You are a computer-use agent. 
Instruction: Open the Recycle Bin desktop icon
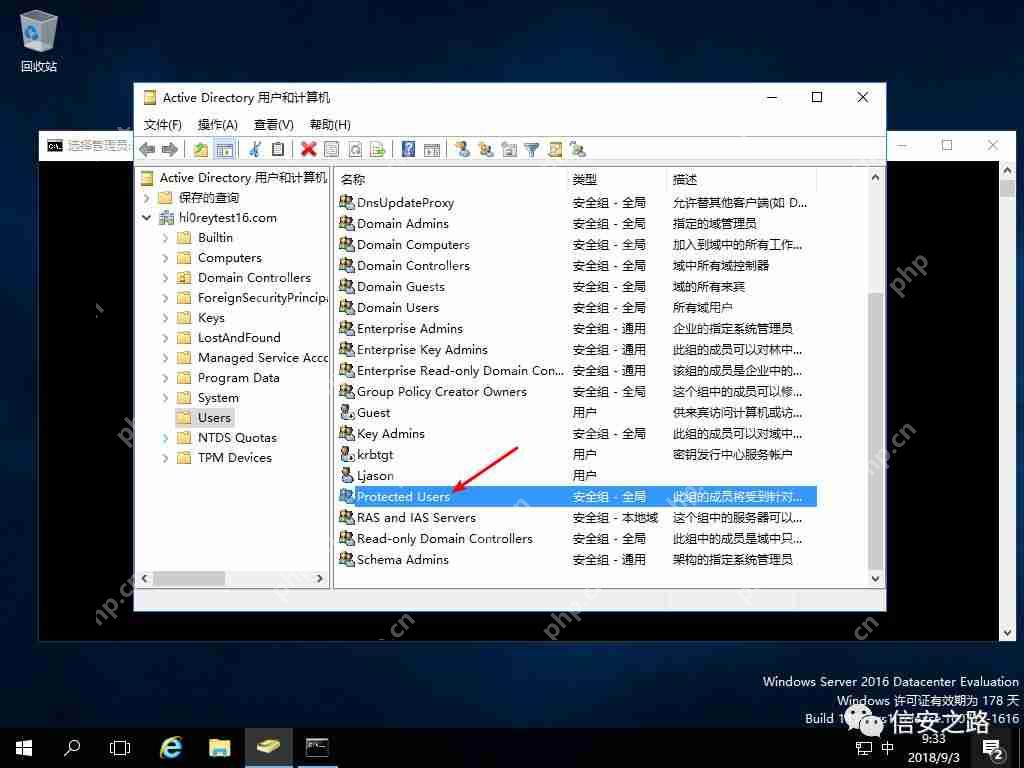coord(39,42)
